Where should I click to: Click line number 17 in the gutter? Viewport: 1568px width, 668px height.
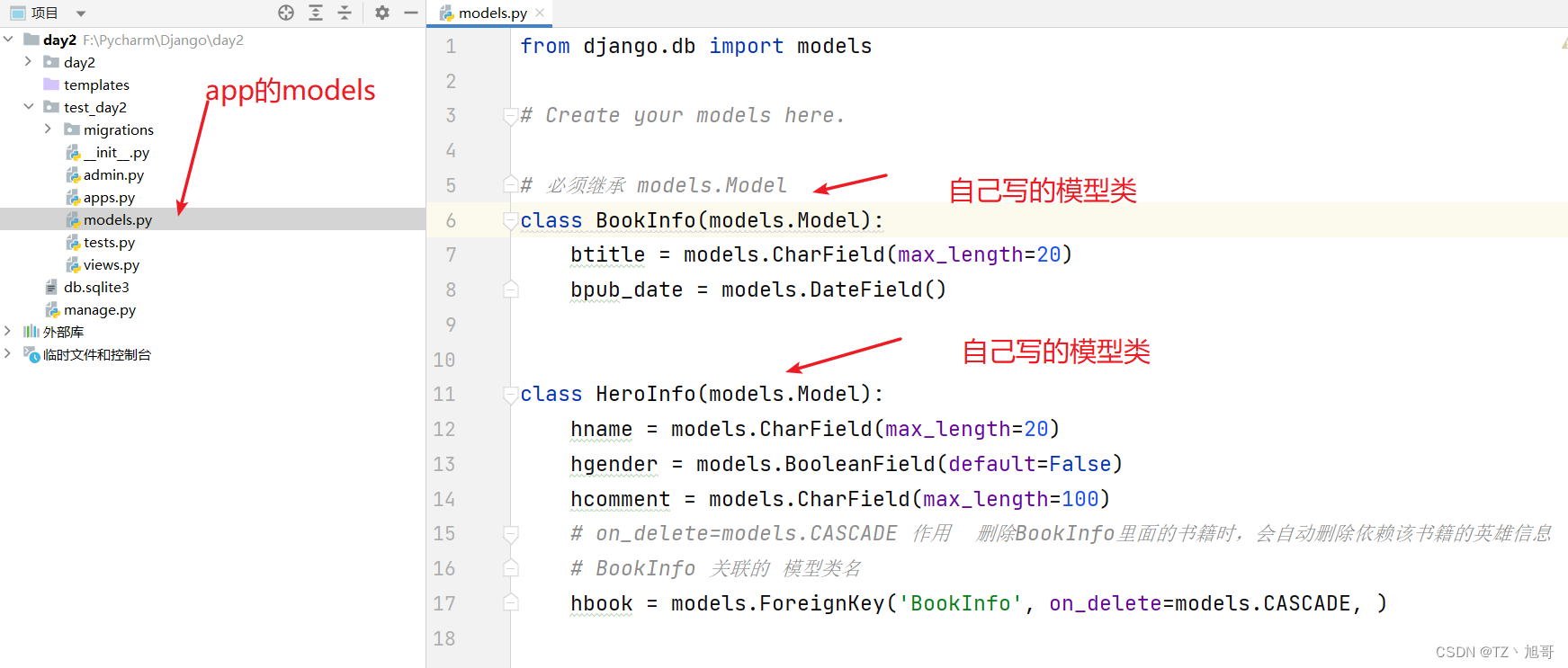pyautogui.click(x=444, y=603)
